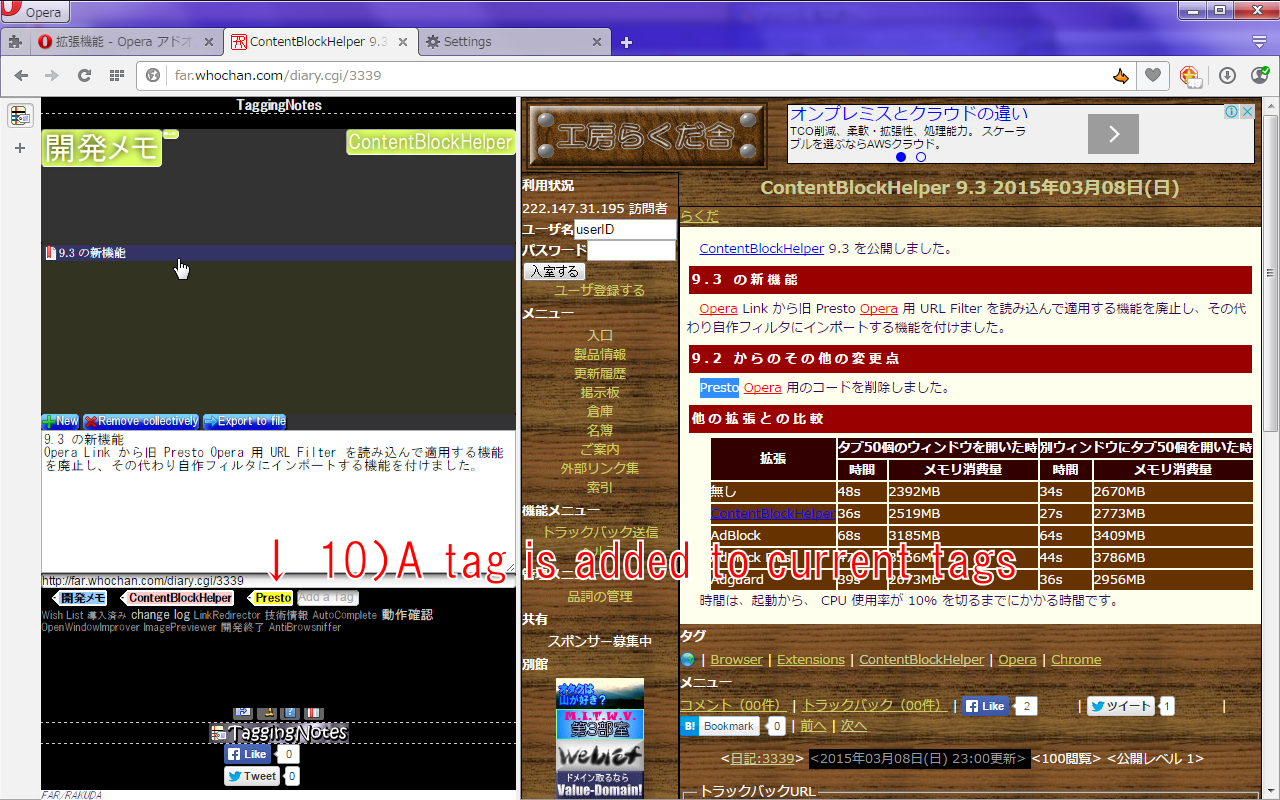Open the Opera menu button
The width and height of the screenshot is (1280, 800).
point(35,12)
